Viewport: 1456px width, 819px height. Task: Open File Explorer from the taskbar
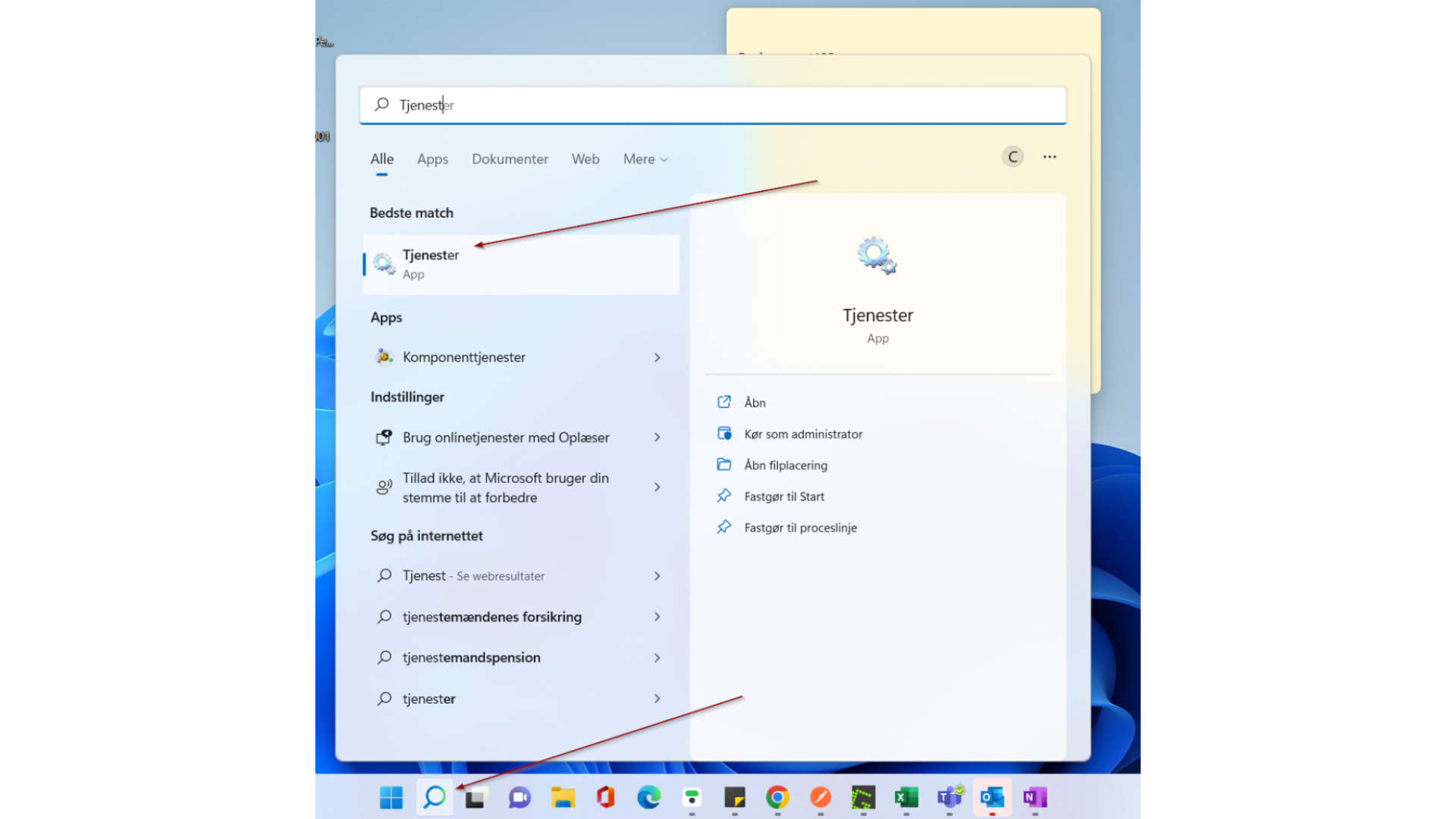click(x=563, y=797)
